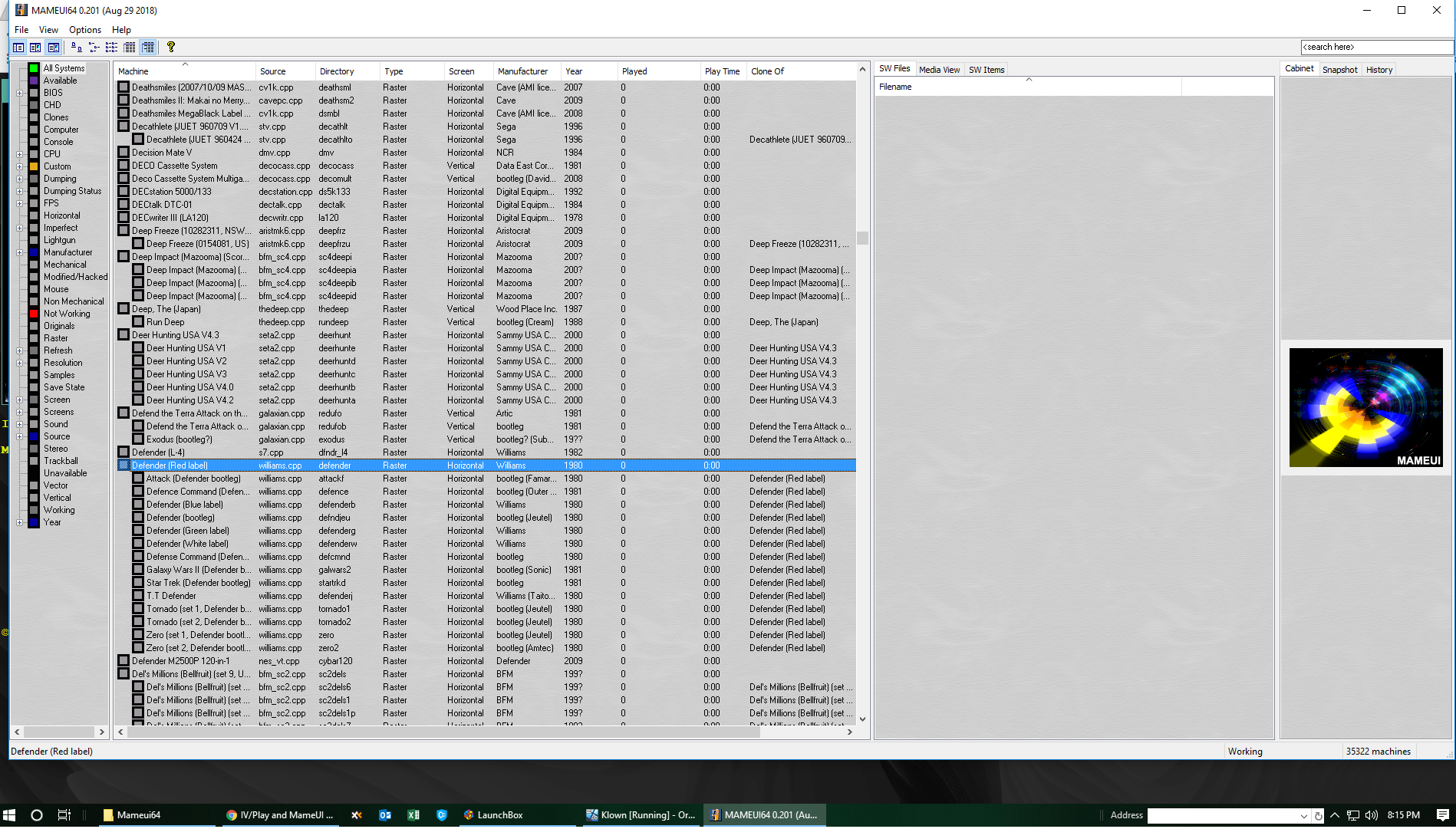This screenshot has height=829, width=1456.
Task: Expand the Year tree node
Action: tap(20, 522)
